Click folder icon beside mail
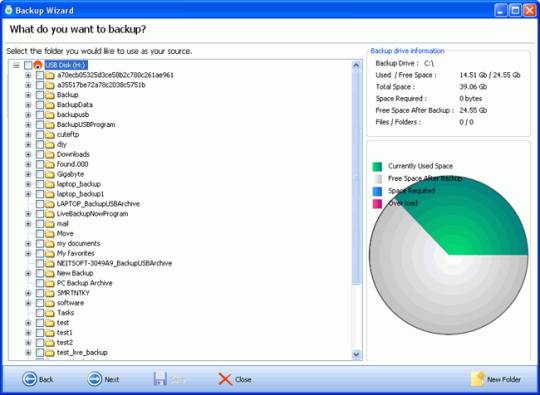Viewport: 540px width, 395px height. point(50,224)
